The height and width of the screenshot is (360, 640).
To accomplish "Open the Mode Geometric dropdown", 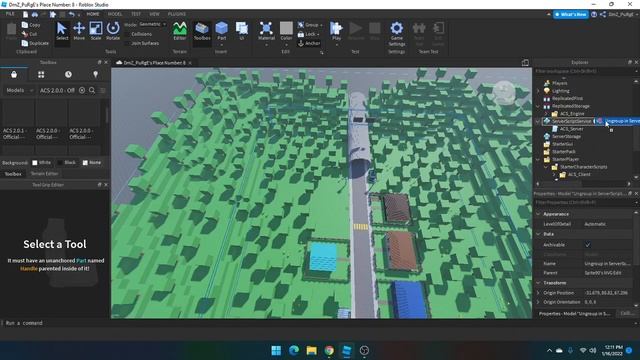I will click(x=152, y=24).
